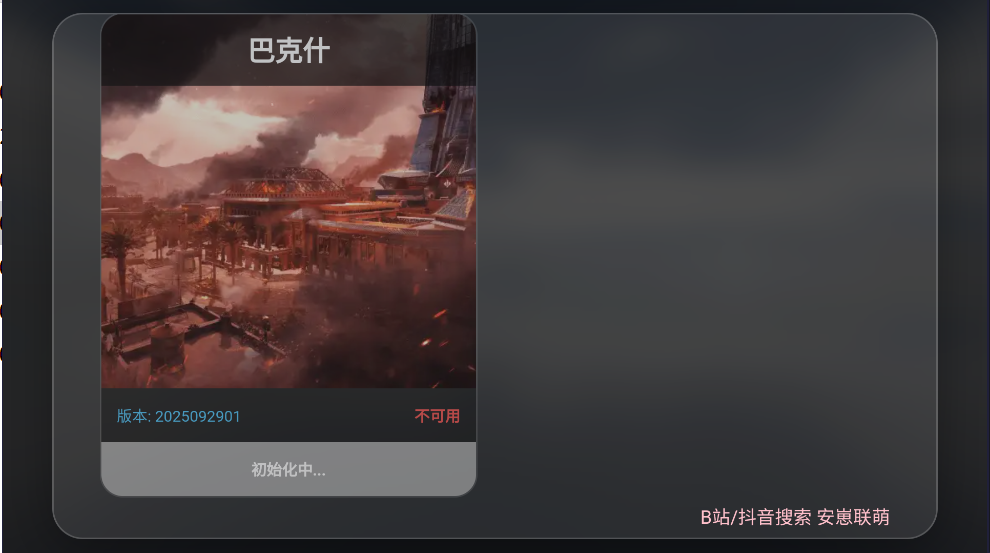990x553 pixels.
Task: Click the 版本: 2025092901 version text
Action: pos(179,416)
